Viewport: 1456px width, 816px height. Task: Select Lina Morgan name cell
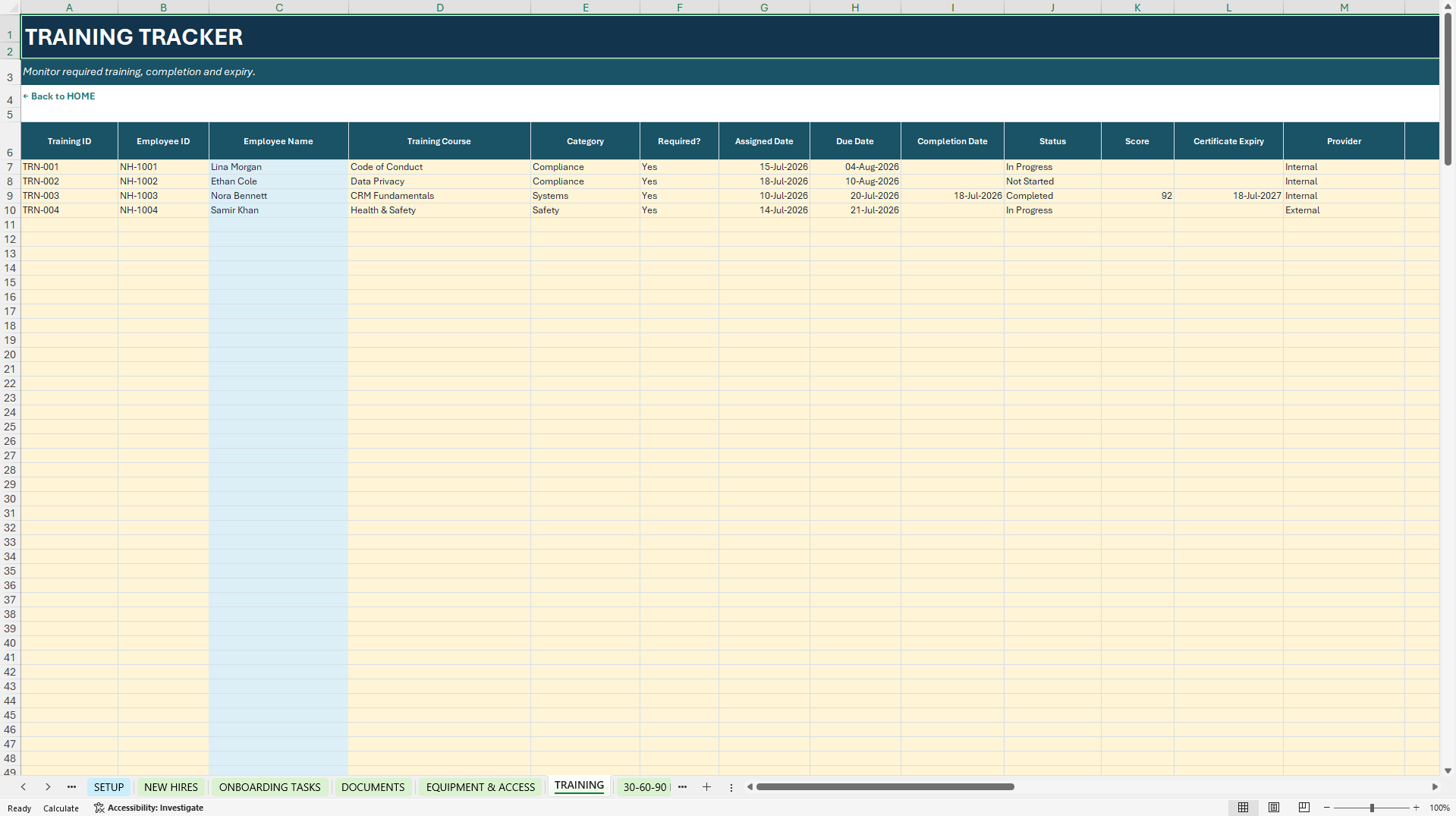[278, 167]
